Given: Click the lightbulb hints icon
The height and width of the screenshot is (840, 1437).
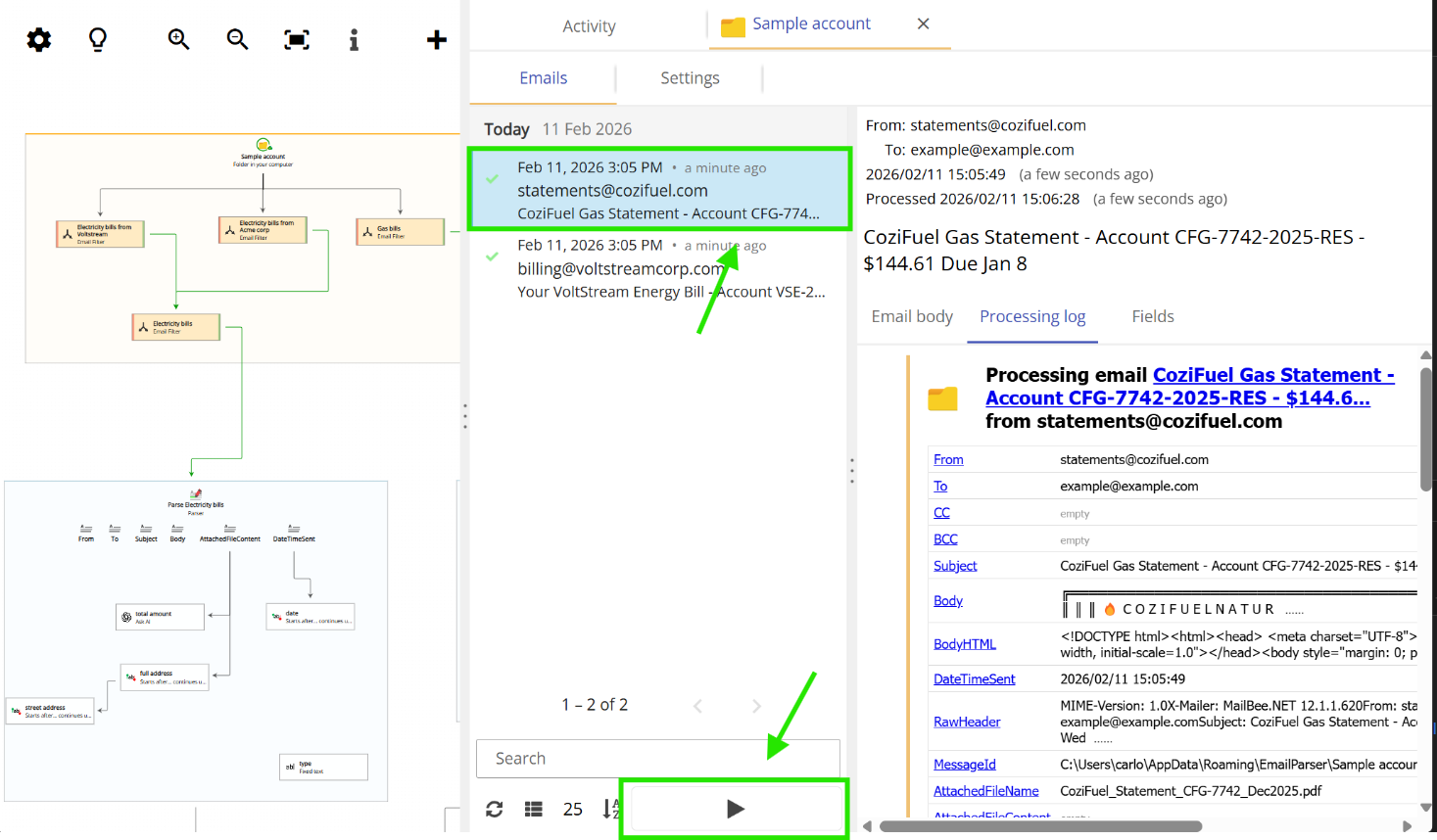Looking at the screenshot, I should (x=97, y=39).
